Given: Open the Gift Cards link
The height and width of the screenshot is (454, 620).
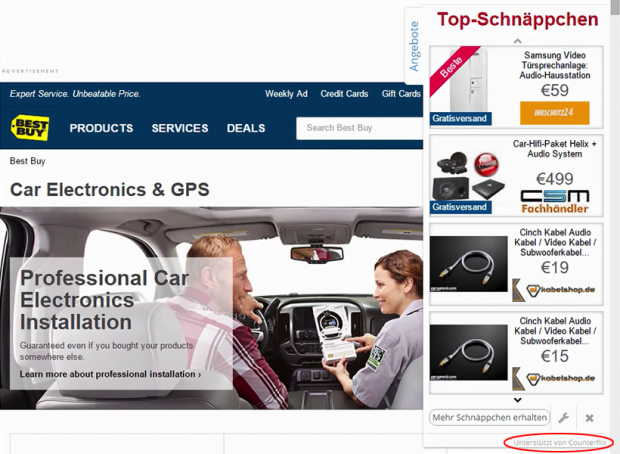Looking at the screenshot, I should 401,94.
